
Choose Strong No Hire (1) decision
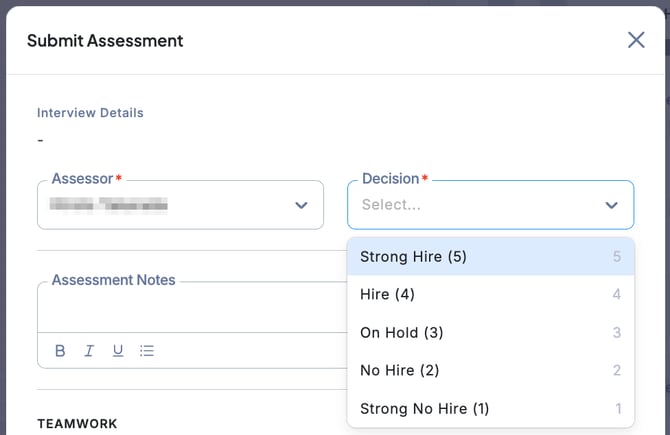(x=424, y=408)
